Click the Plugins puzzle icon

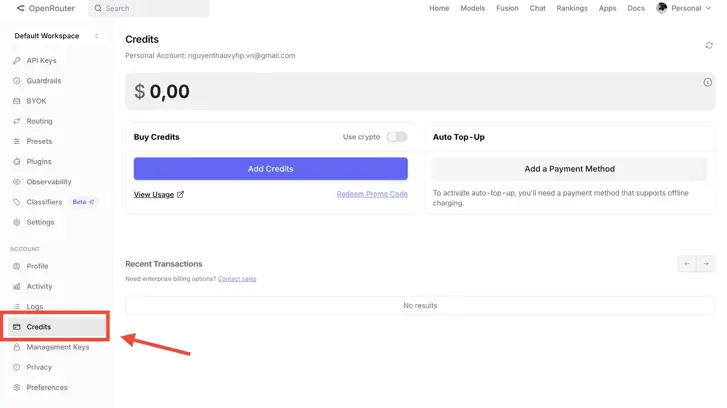(17, 161)
